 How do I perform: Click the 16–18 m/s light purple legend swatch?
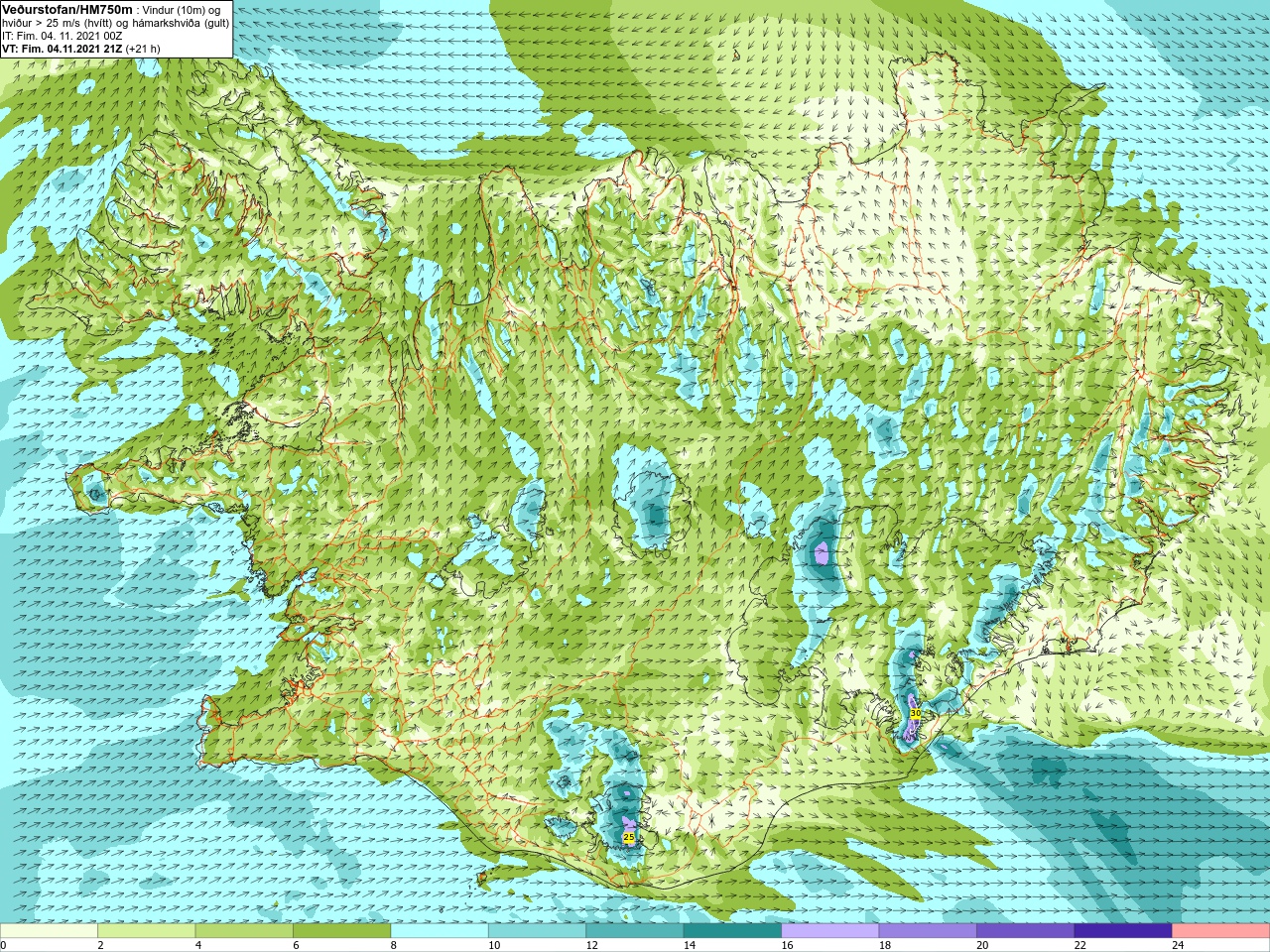(830, 931)
